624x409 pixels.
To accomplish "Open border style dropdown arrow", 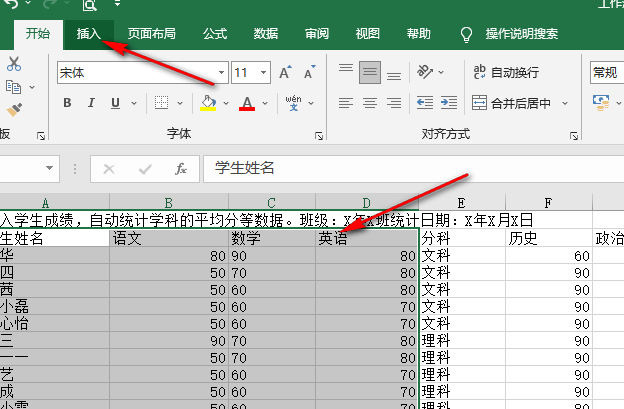I will 180,103.
